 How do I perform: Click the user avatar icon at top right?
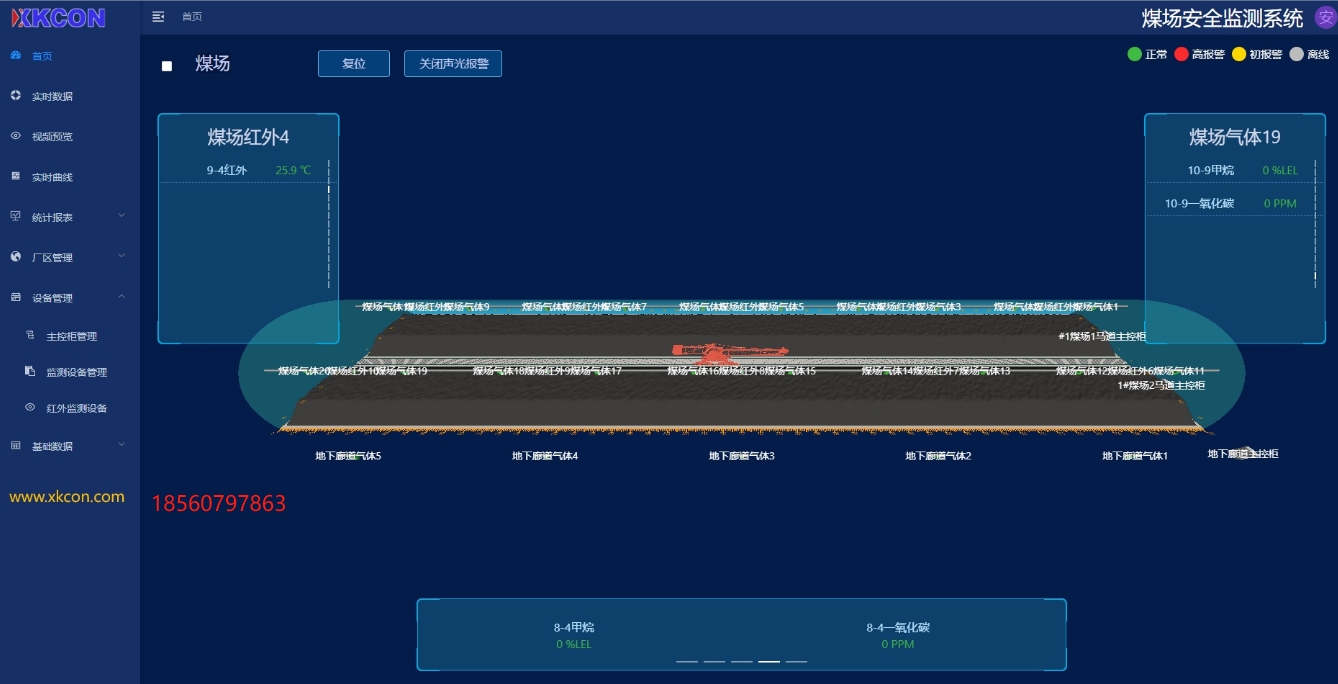coord(1325,17)
